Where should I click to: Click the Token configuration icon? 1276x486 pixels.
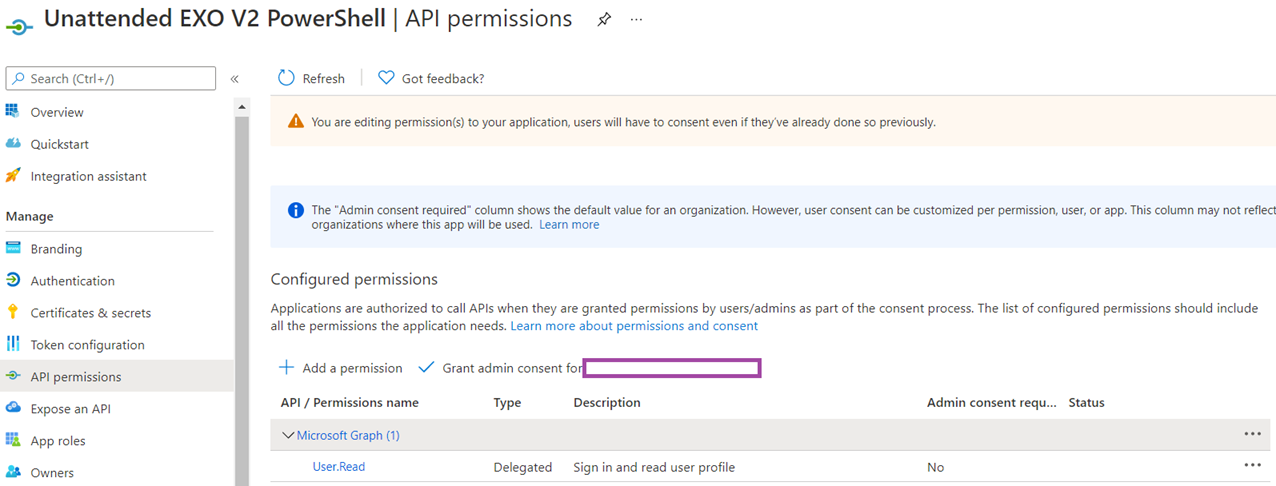[13, 345]
